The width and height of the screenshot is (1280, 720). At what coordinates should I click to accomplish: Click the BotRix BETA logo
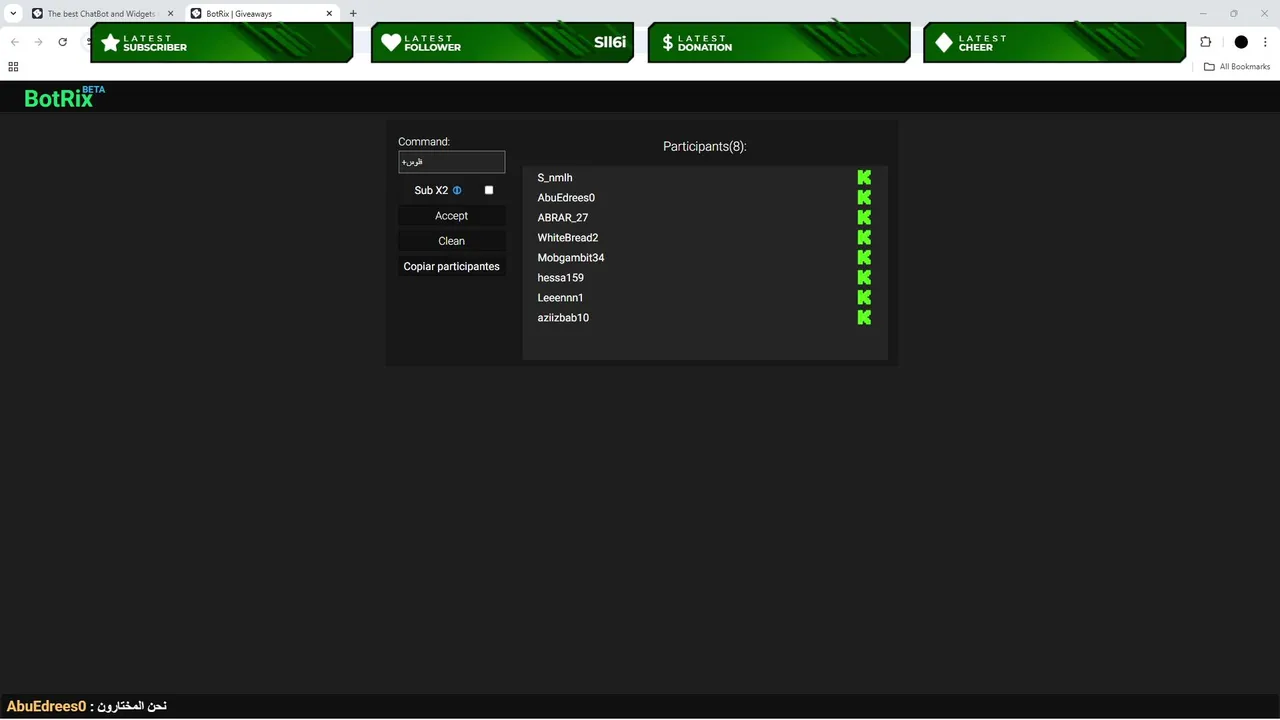click(64, 97)
